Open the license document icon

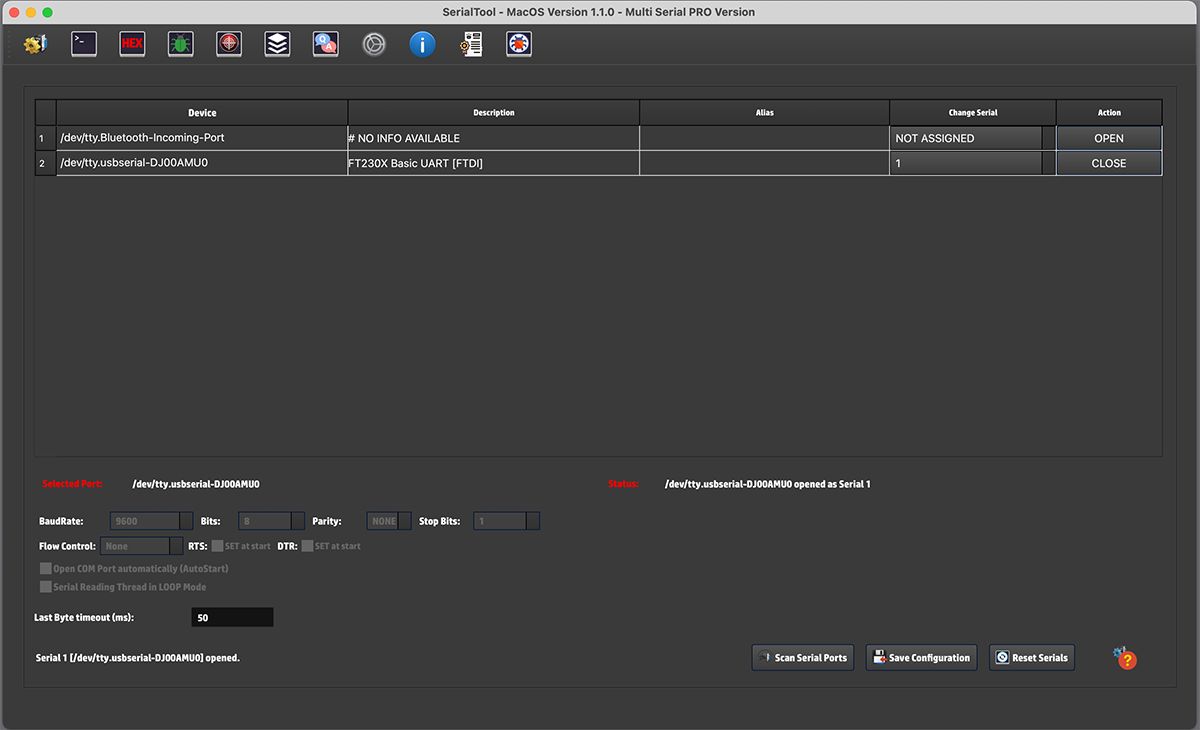470,44
